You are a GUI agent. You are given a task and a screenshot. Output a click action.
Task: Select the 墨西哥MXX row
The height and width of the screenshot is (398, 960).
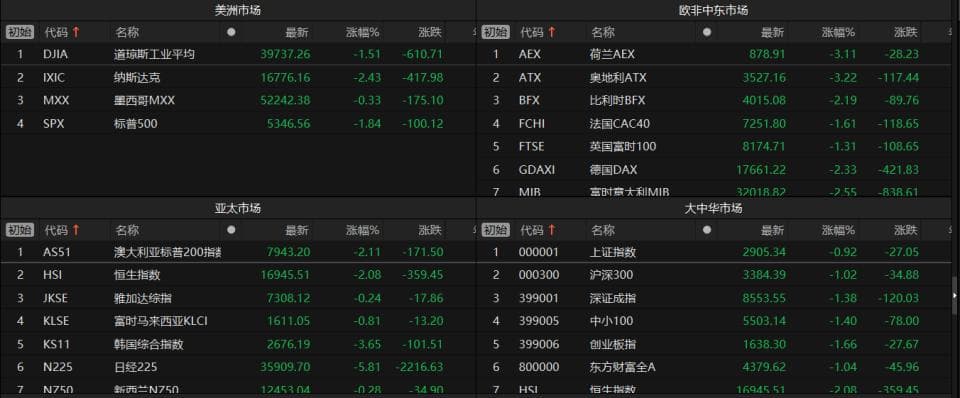pyautogui.click(x=238, y=100)
